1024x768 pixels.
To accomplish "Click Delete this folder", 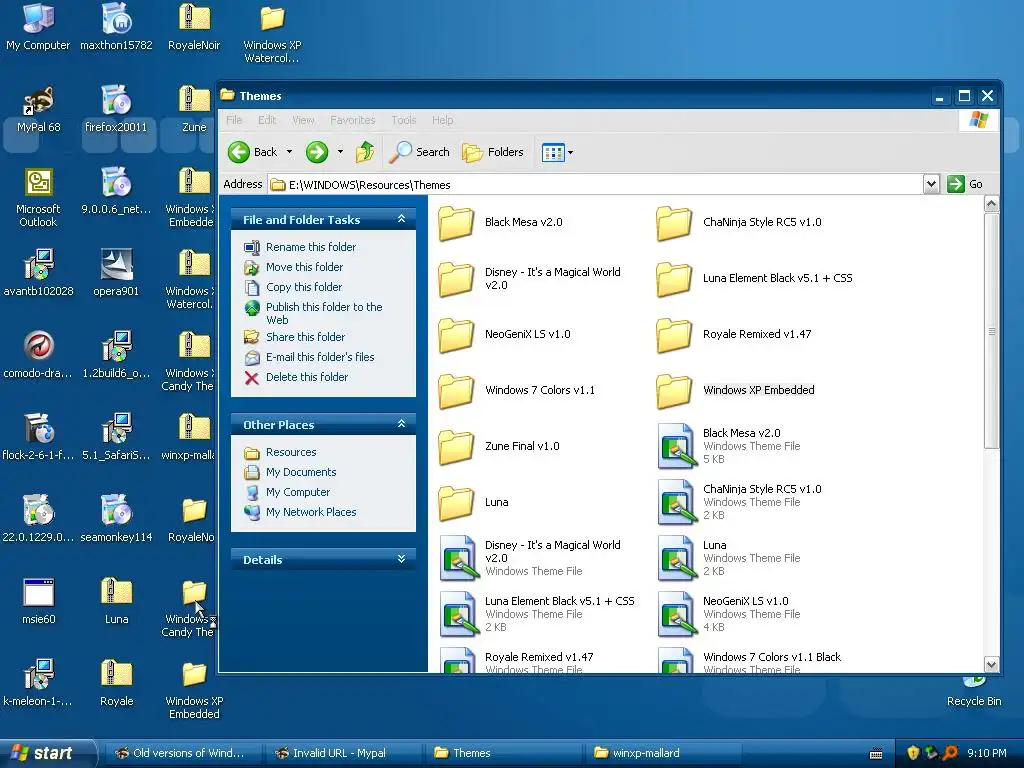I will (307, 377).
